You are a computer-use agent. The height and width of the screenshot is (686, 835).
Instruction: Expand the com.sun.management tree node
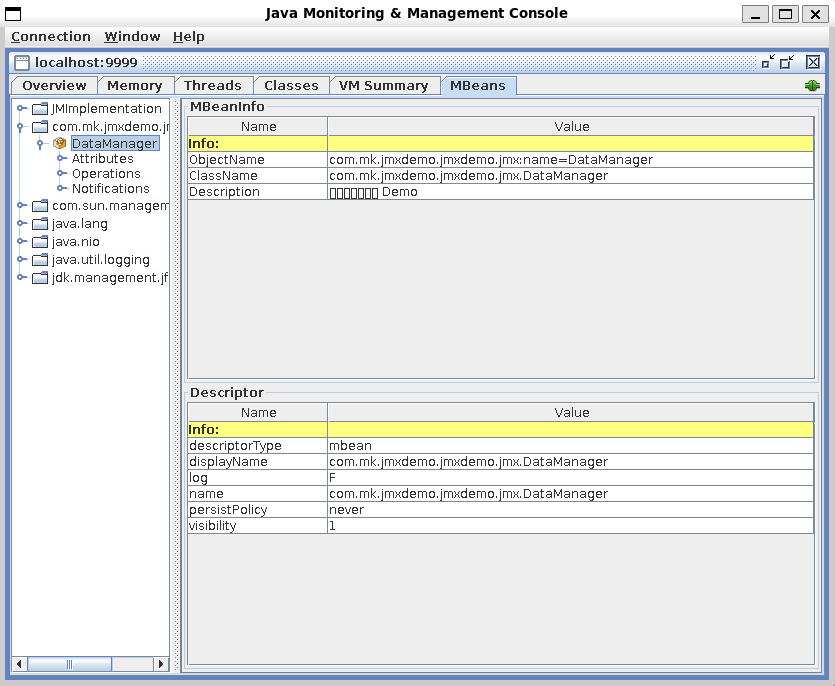(21, 206)
